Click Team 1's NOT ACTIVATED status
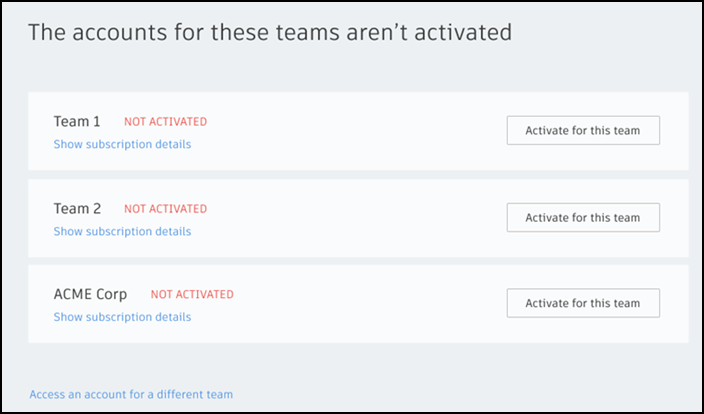This screenshot has width=704, height=414. coord(165,122)
